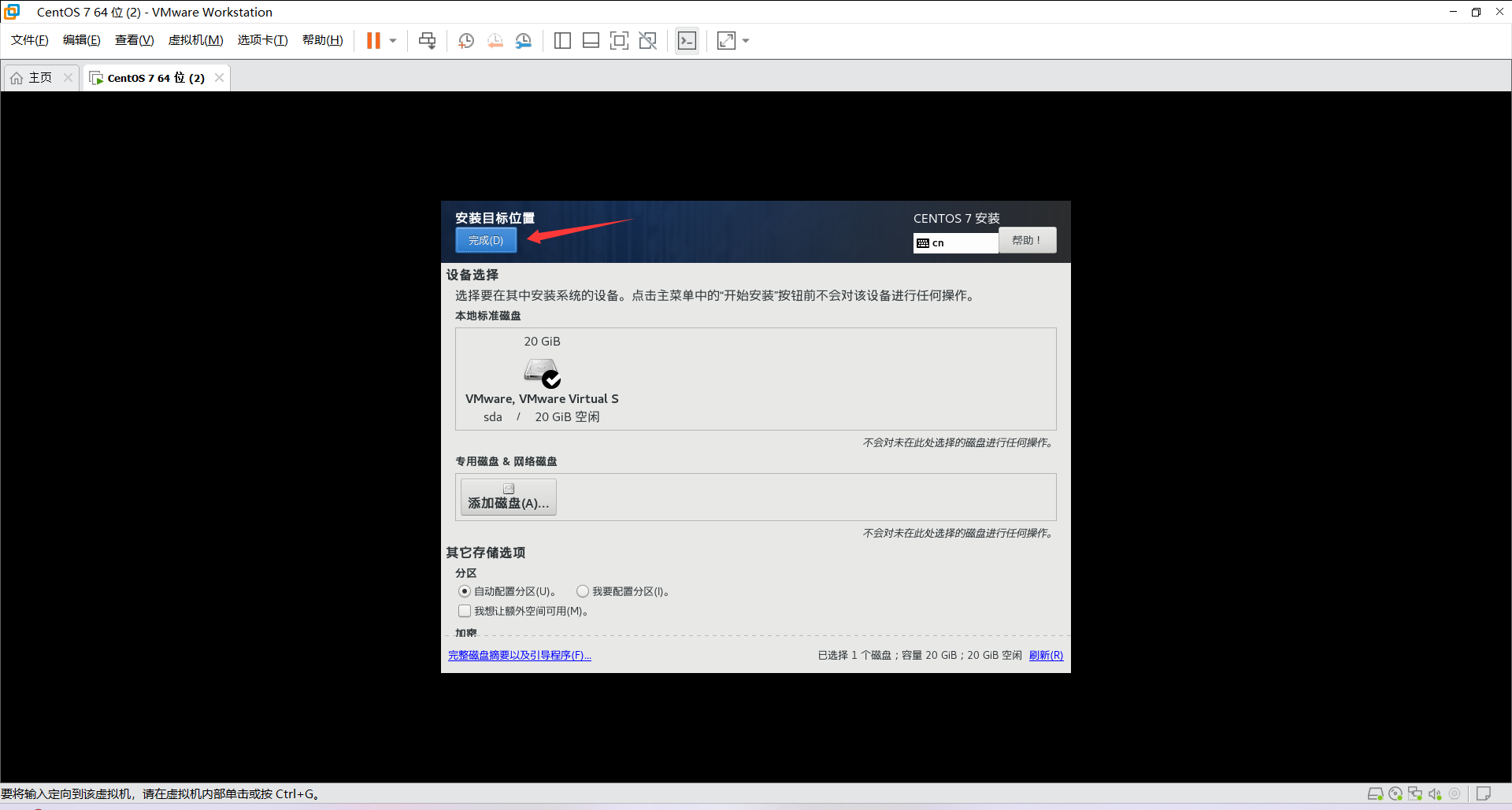Click the CD/DVD drive status icon
The image size is (1512, 810).
[x=1395, y=793]
